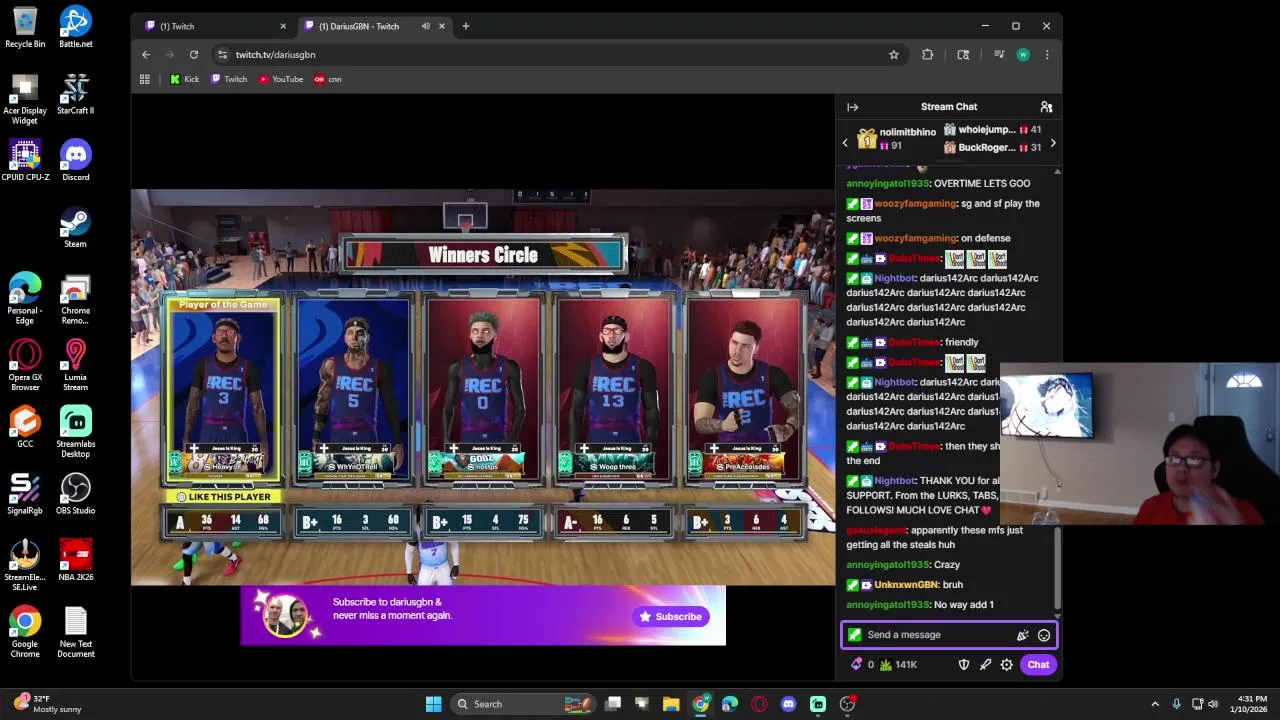Open the Chrome media controls button

[998, 55]
